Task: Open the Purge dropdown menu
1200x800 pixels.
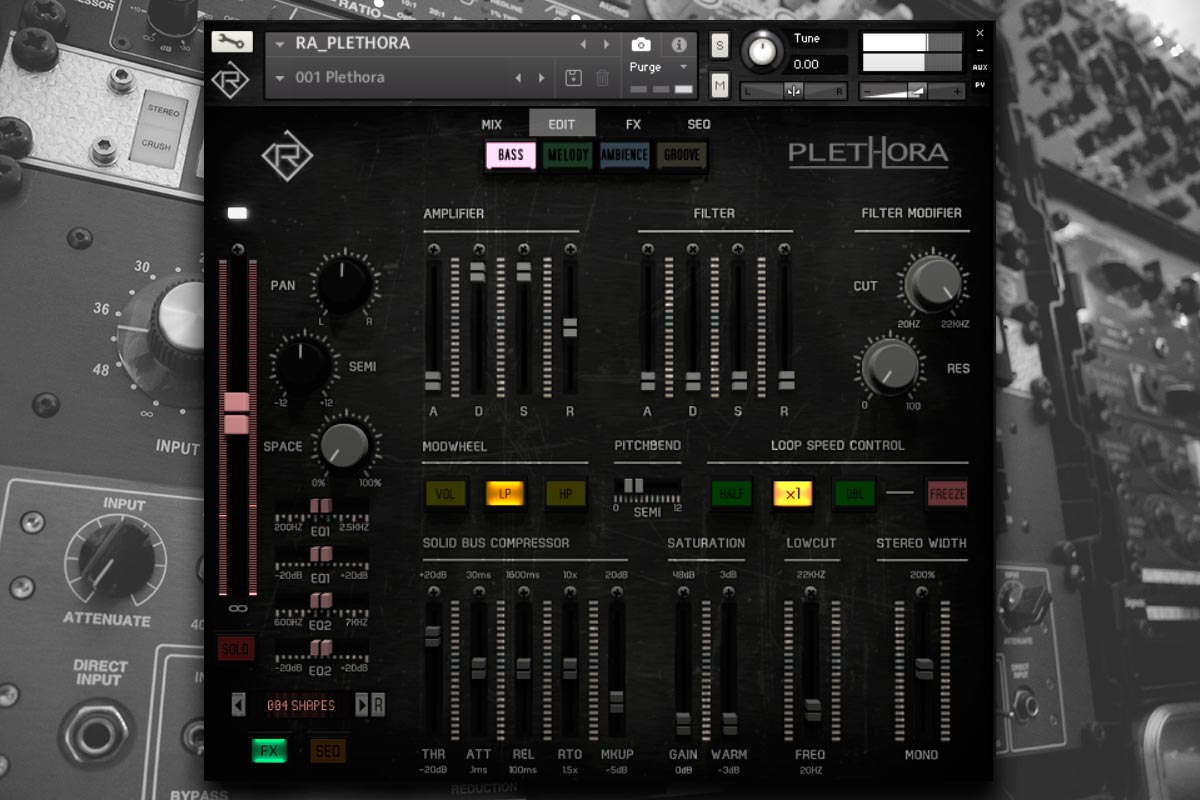Action: 659,67
